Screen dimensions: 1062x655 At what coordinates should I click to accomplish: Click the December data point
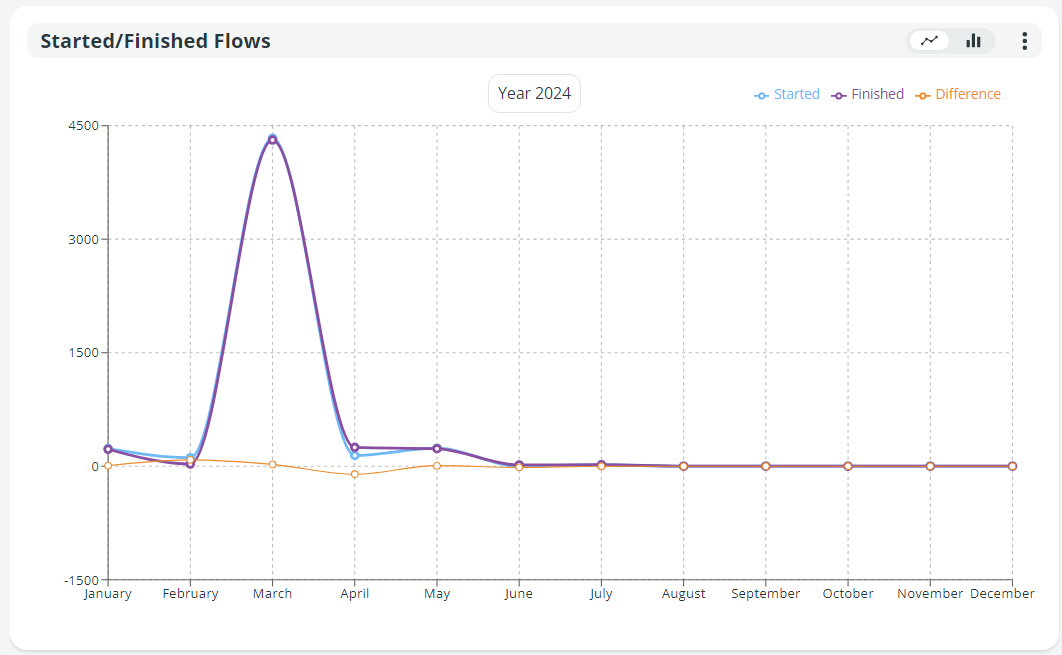[x=1012, y=466]
